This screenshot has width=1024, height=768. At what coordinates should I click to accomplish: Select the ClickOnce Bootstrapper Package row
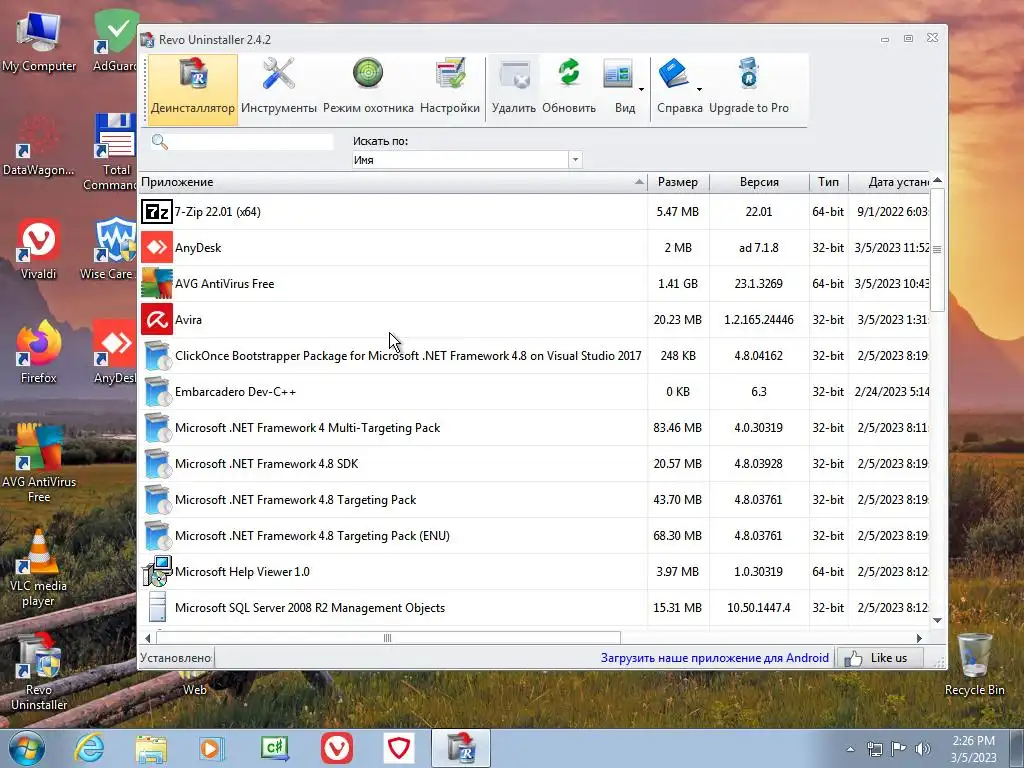534,356
